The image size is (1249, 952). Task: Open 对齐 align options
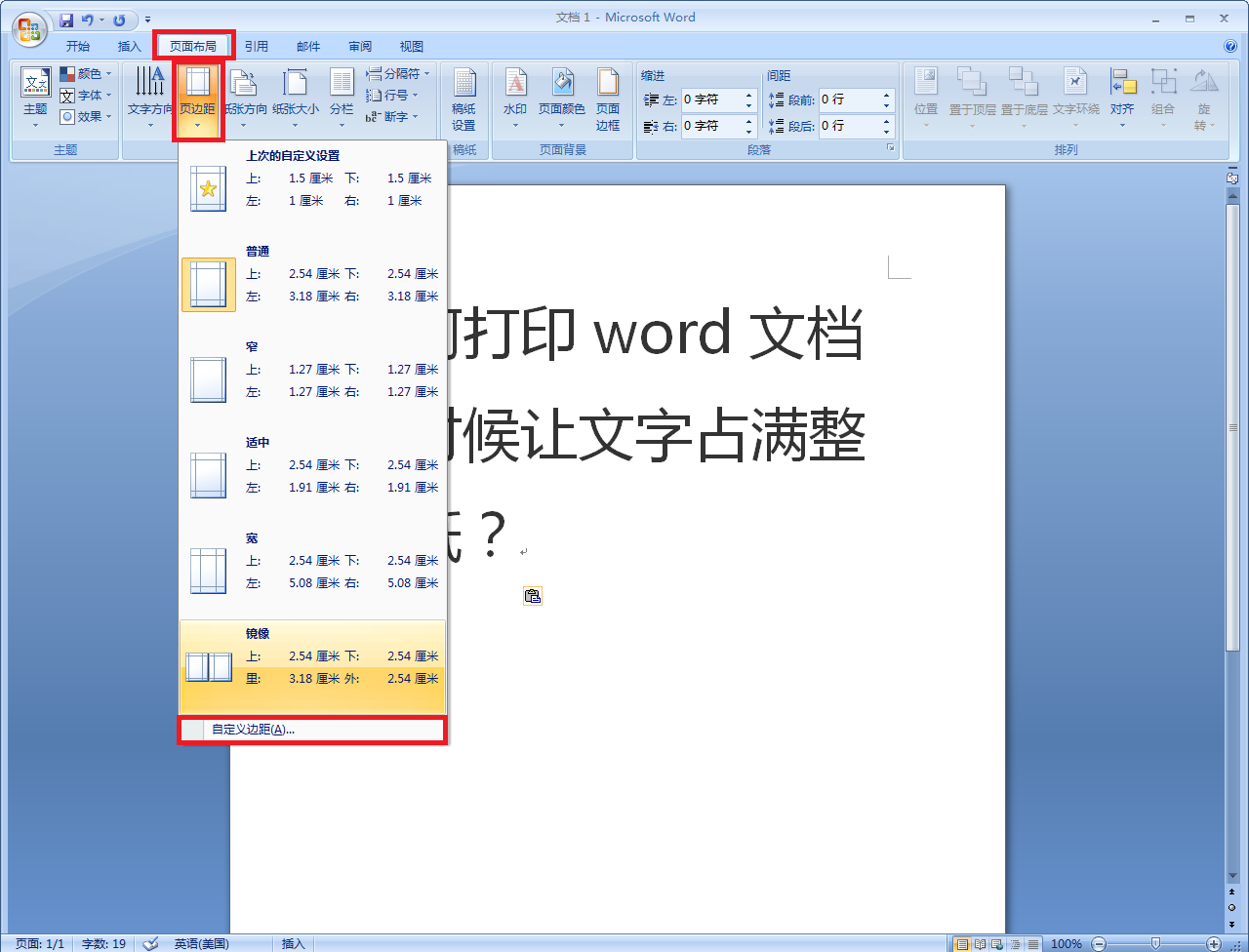click(x=1122, y=98)
